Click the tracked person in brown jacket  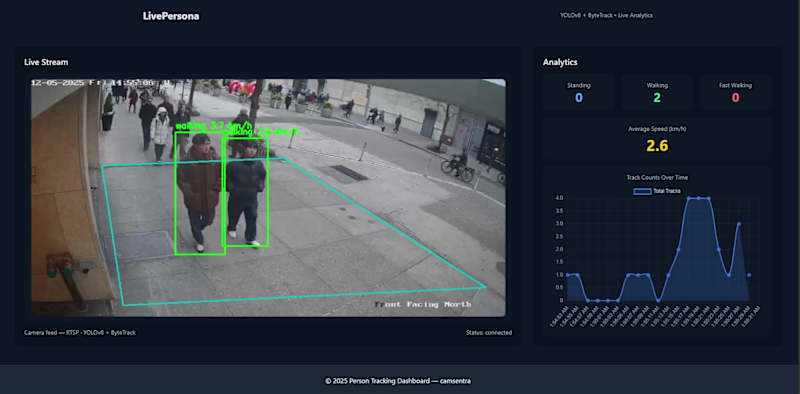coord(200,193)
